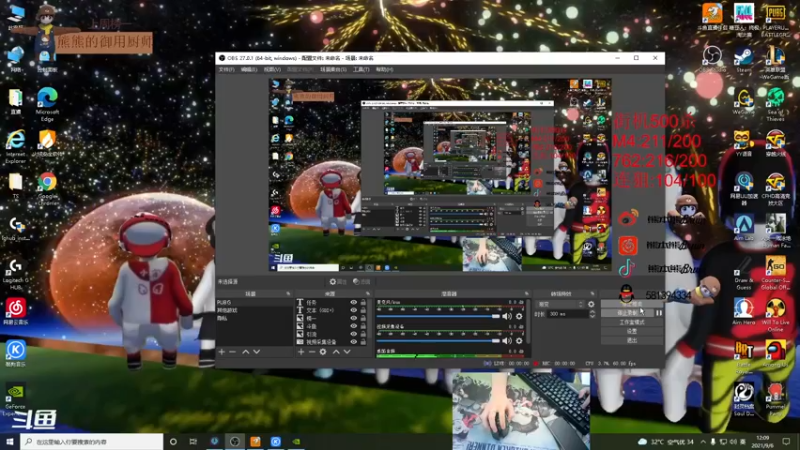Open the NetEase Cloud Music desktop shortcut
Viewport: 800px width, 450px height.
(x=15, y=312)
